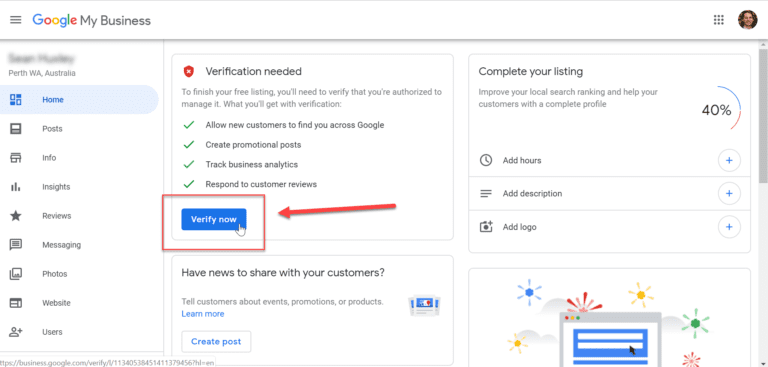Click the plus button for Add logo
Screen dimensions: 768x367
[x=729, y=227]
